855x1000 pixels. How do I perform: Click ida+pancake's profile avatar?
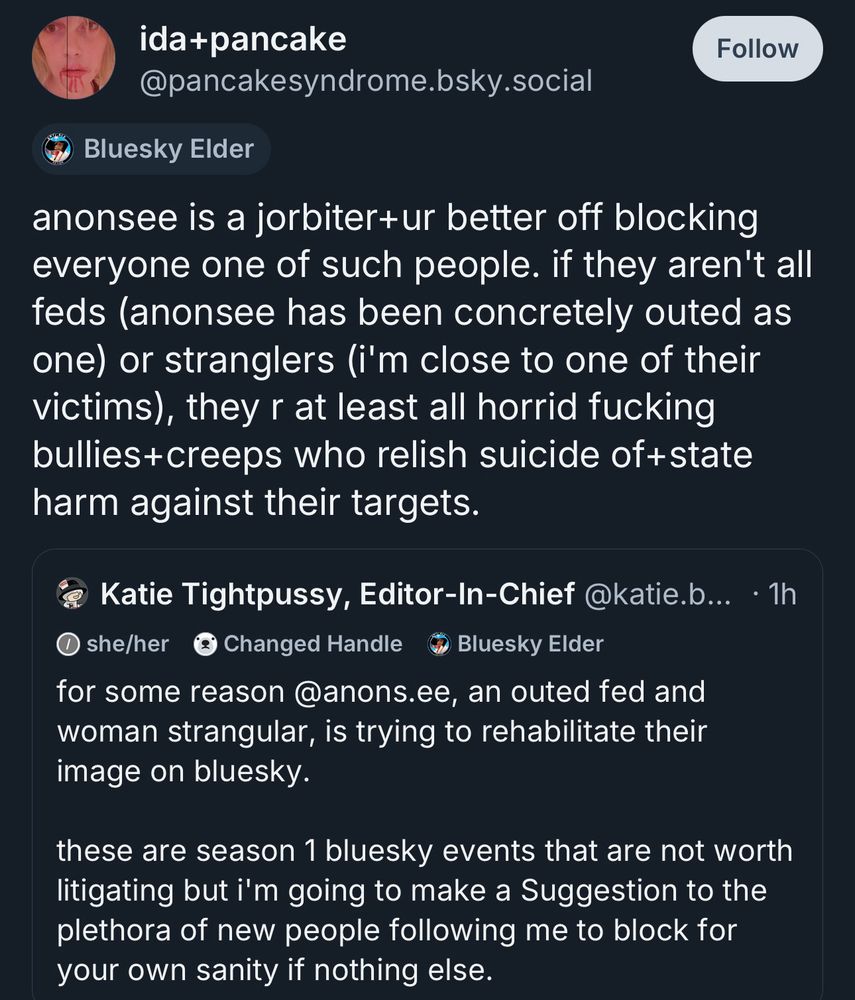(74, 57)
